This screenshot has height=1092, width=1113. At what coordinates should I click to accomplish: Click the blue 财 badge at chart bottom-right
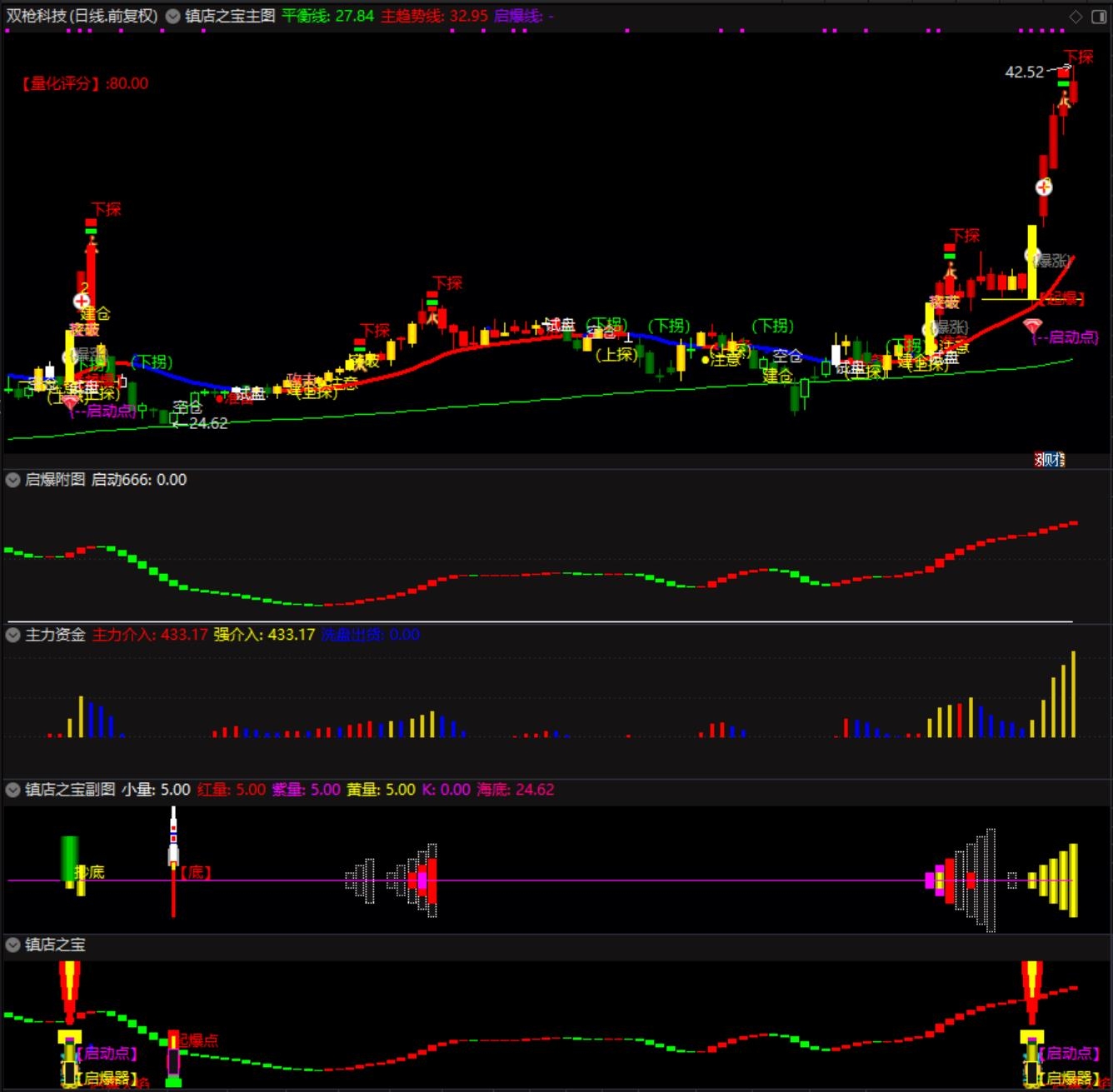click(x=1050, y=459)
